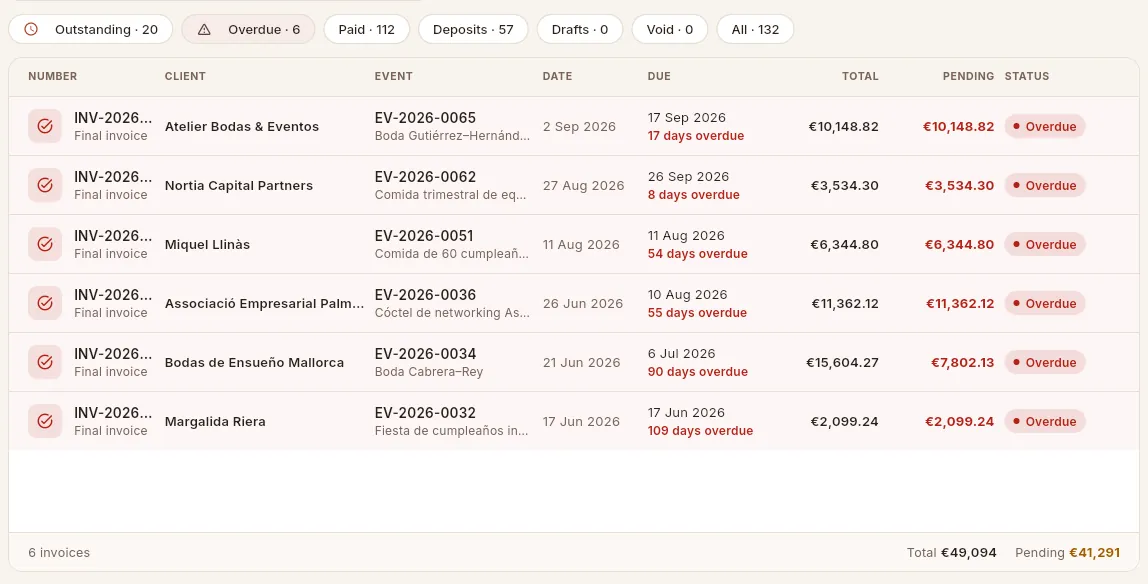Click event name Comida de 60 cumpleañ…
The width and height of the screenshot is (1148, 584).
click(x=452, y=254)
